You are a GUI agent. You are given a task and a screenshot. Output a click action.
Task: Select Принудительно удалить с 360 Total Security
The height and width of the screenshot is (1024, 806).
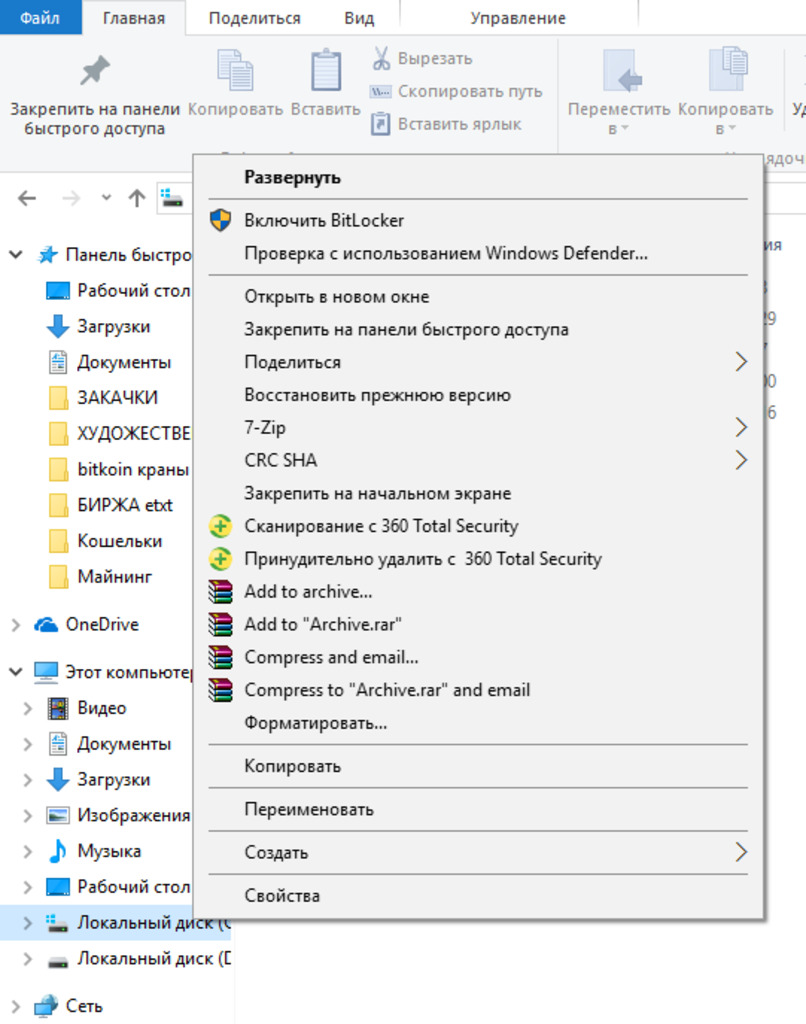point(478,559)
